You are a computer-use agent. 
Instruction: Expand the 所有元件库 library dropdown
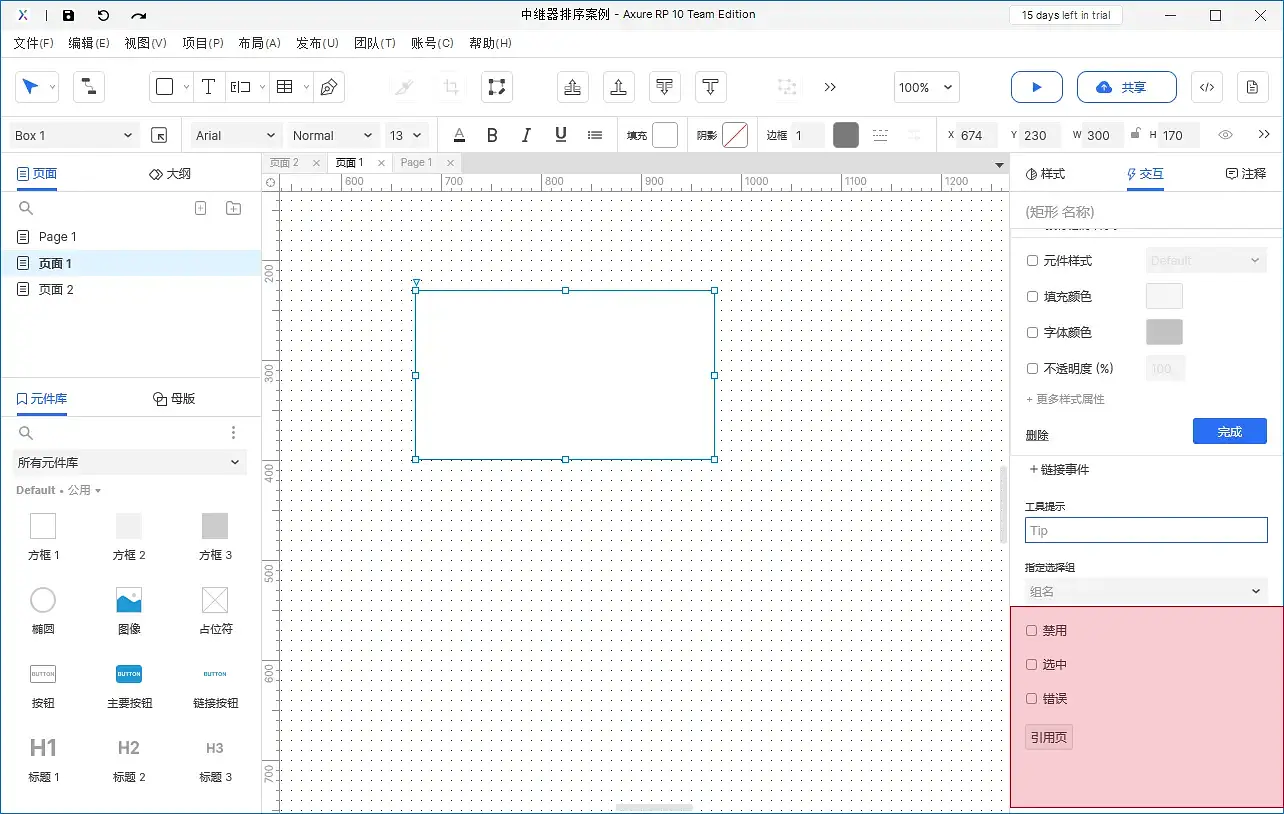pyautogui.click(x=129, y=462)
